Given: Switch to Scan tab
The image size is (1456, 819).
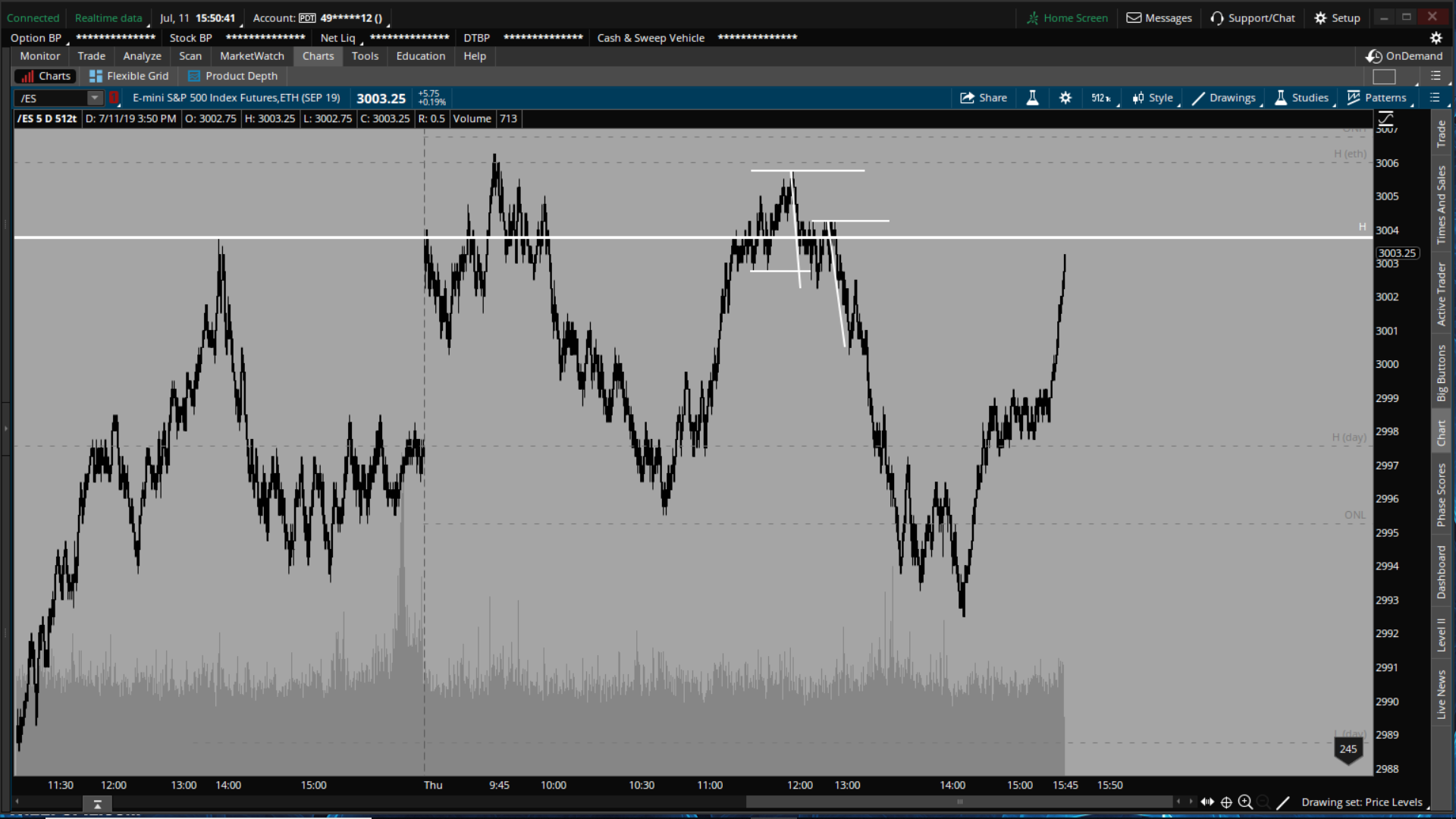Looking at the screenshot, I should coord(190,56).
